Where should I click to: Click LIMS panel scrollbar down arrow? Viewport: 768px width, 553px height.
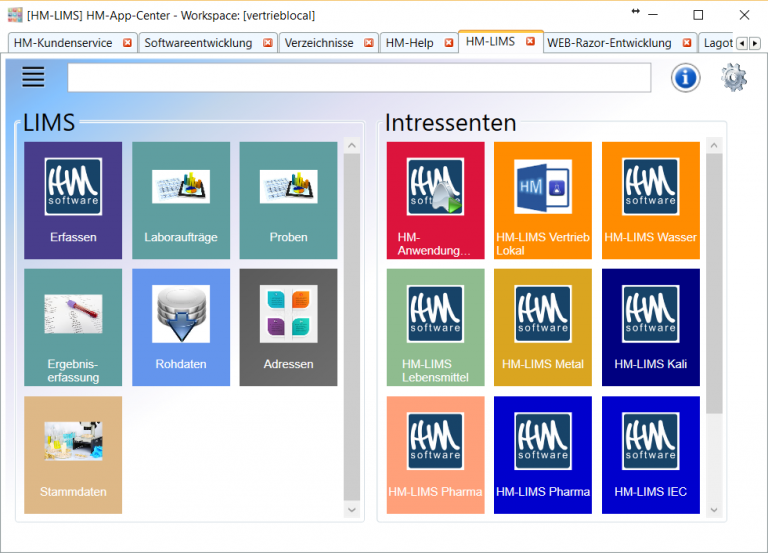tap(352, 509)
